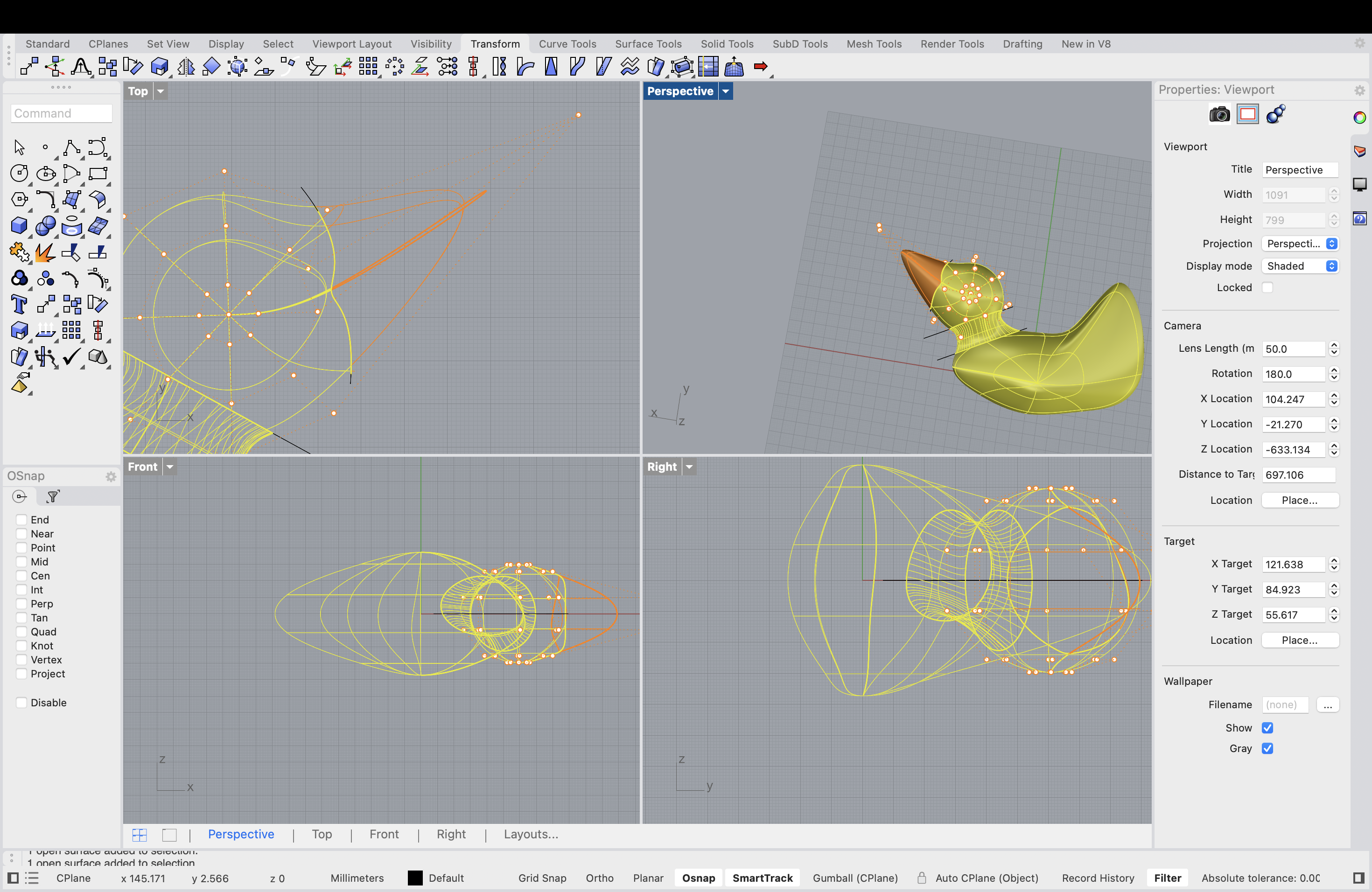Switch to the Curve Tools toolbar tab
Viewport: 1372px width, 892px height.
coord(567,44)
